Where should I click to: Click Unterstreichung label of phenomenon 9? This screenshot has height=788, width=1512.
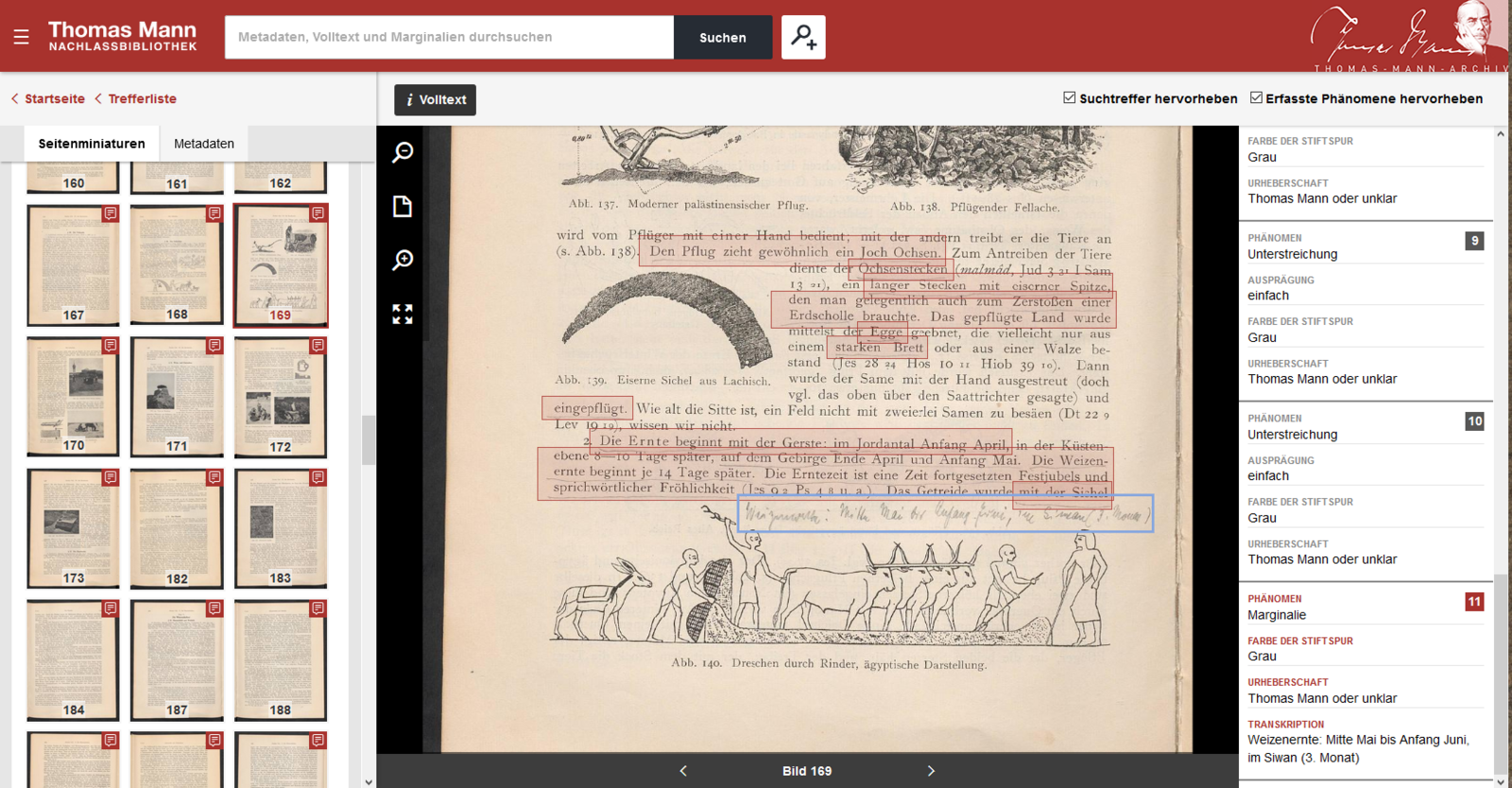point(1293,254)
